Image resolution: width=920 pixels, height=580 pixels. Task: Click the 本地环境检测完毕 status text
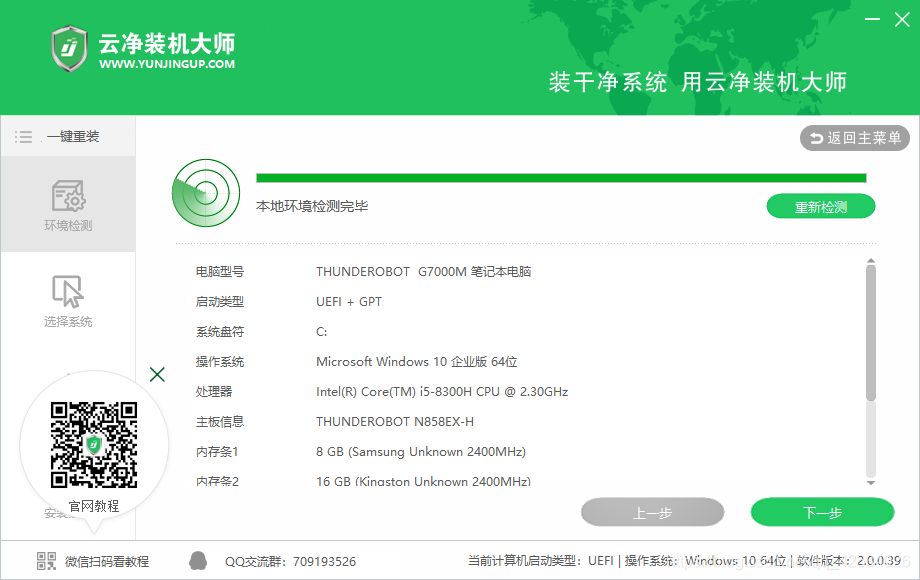[312, 206]
